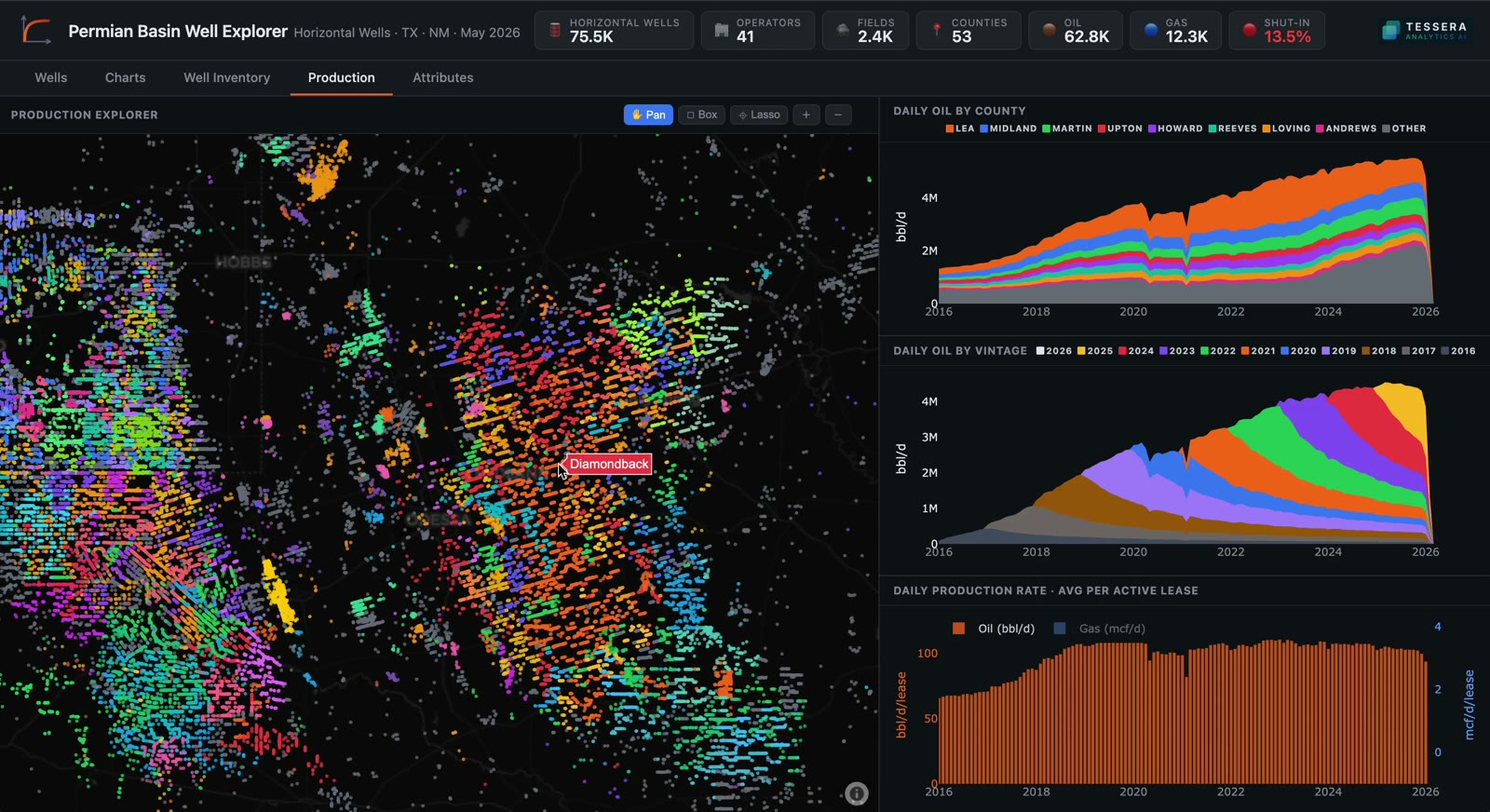The image size is (1490, 812).
Task: Toggle MIDLAND series in county legend
Action: (1009, 129)
